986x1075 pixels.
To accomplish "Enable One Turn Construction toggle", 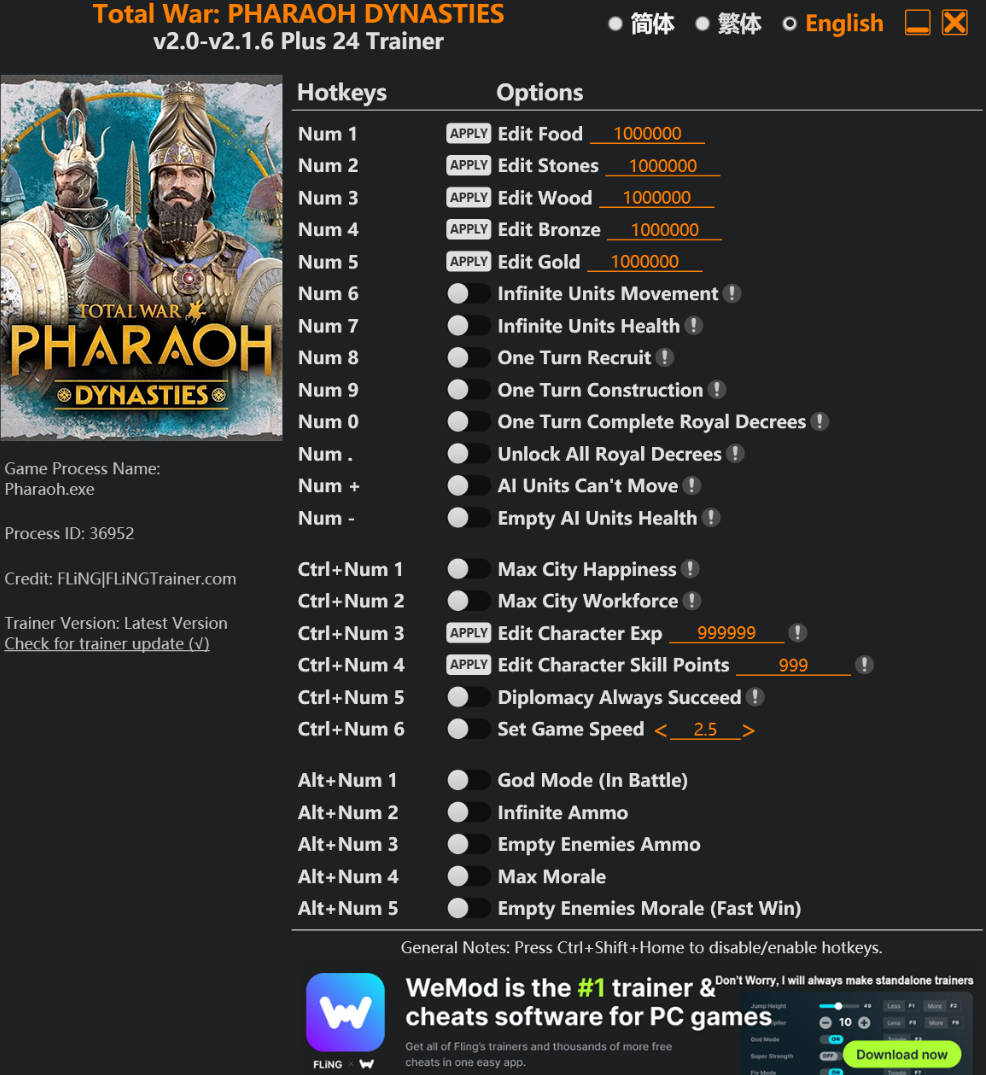I will coord(468,389).
